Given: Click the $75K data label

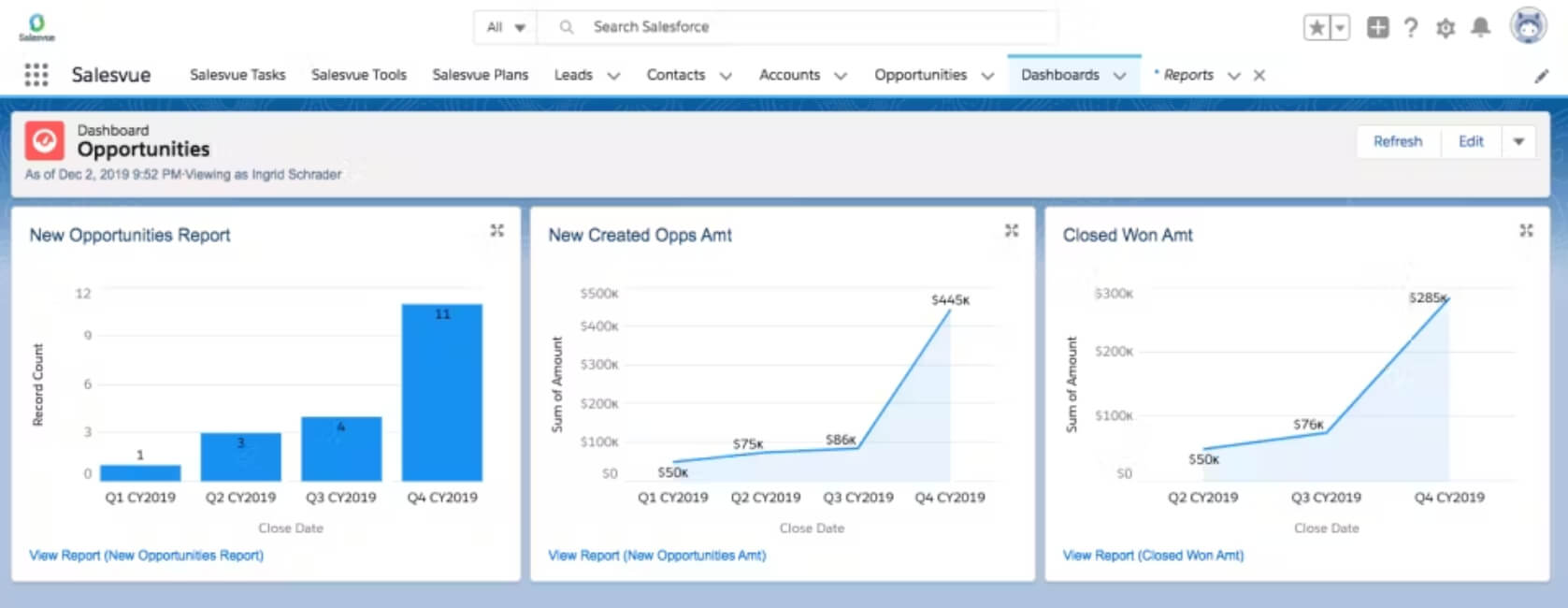Looking at the screenshot, I should (x=748, y=444).
